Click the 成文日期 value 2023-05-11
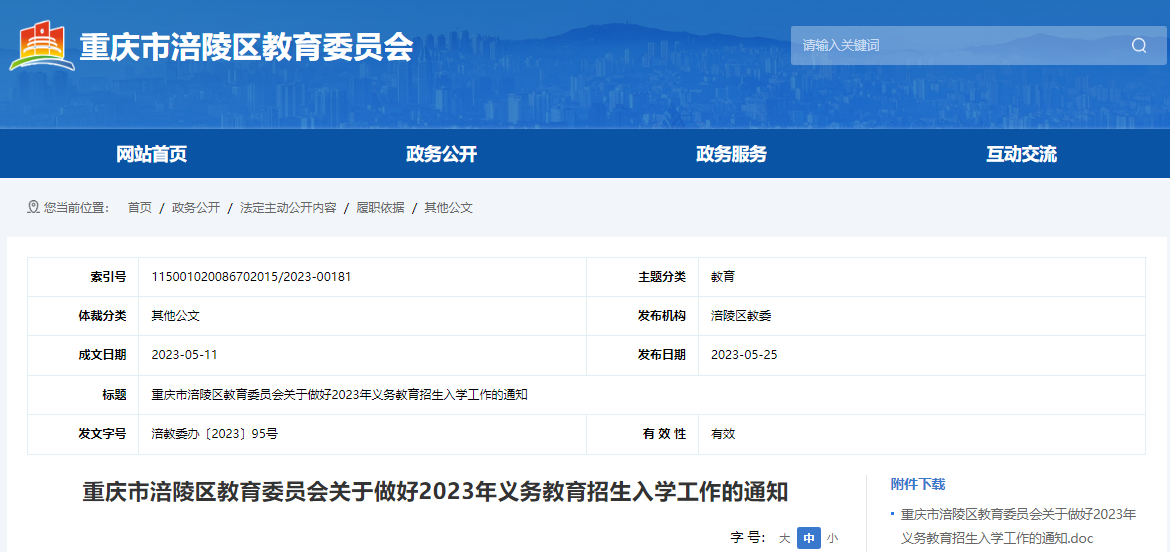The height and width of the screenshot is (552, 1170). click(x=184, y=354)
